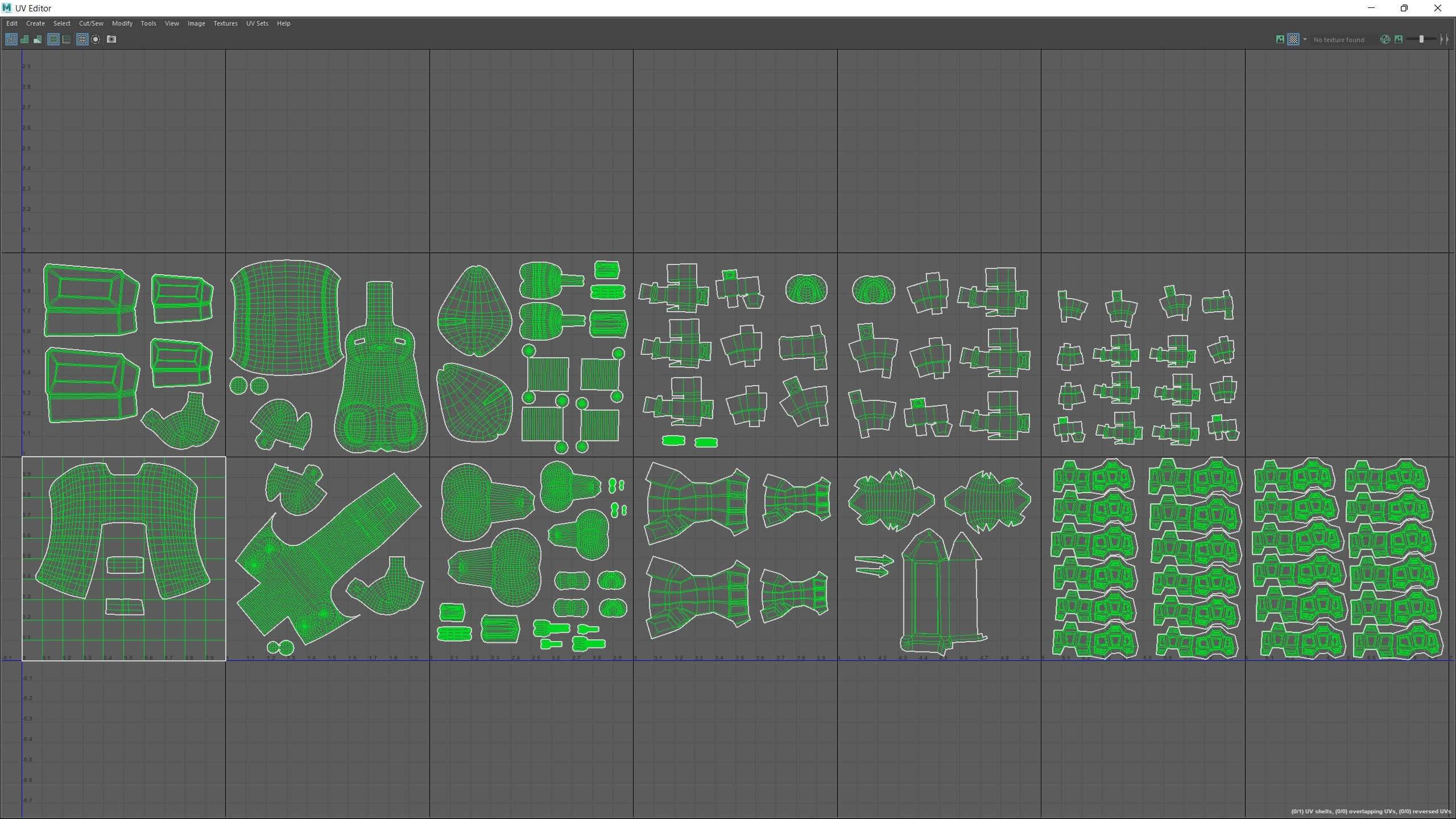This screenshot has height=819, width=1456.
Task: Open the UV Sets menu
Action: 257,23
